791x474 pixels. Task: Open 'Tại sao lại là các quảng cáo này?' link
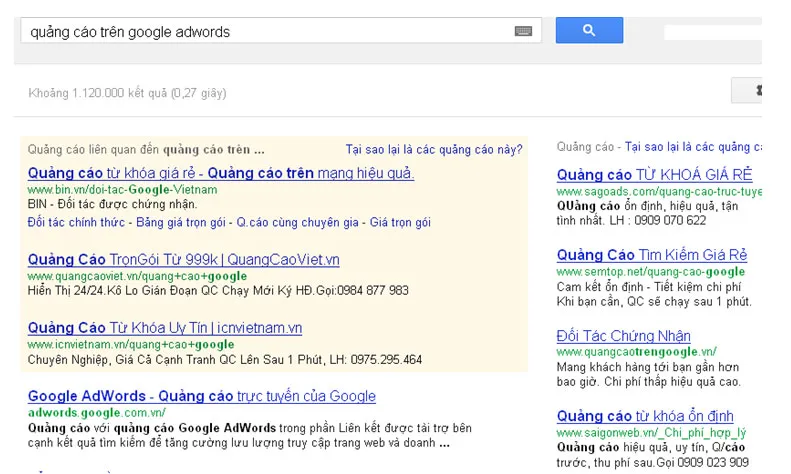tap(434, 150)
